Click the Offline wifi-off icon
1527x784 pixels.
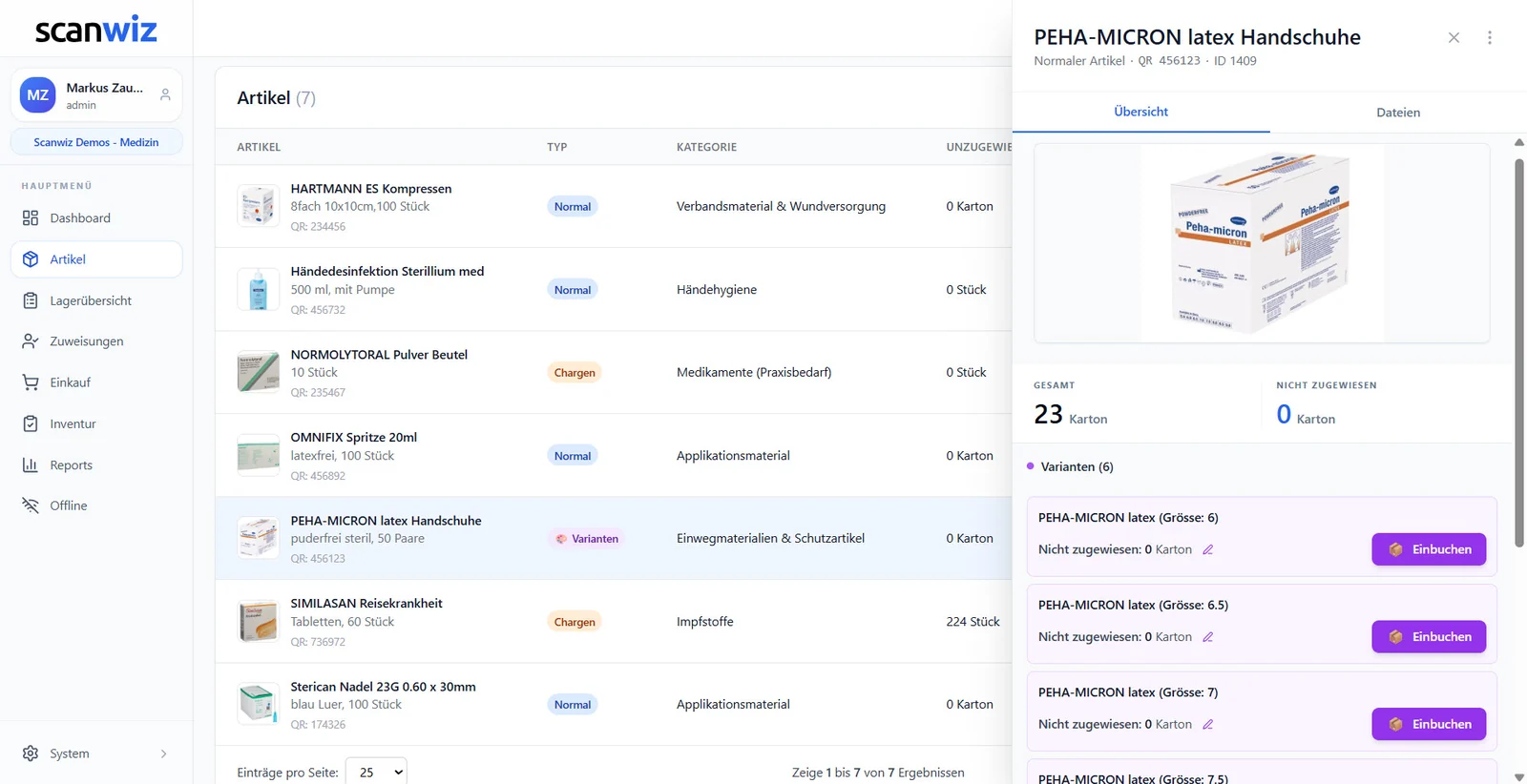[x=31, y=505]
